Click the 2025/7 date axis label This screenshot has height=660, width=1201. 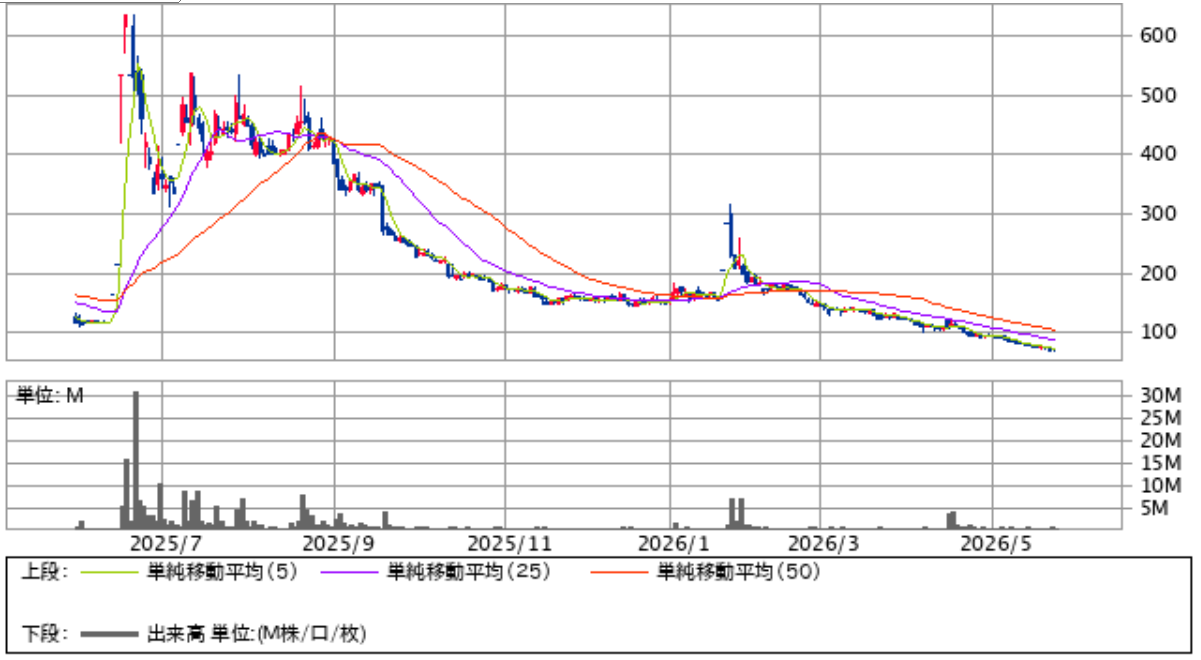(x=161, y=543)
